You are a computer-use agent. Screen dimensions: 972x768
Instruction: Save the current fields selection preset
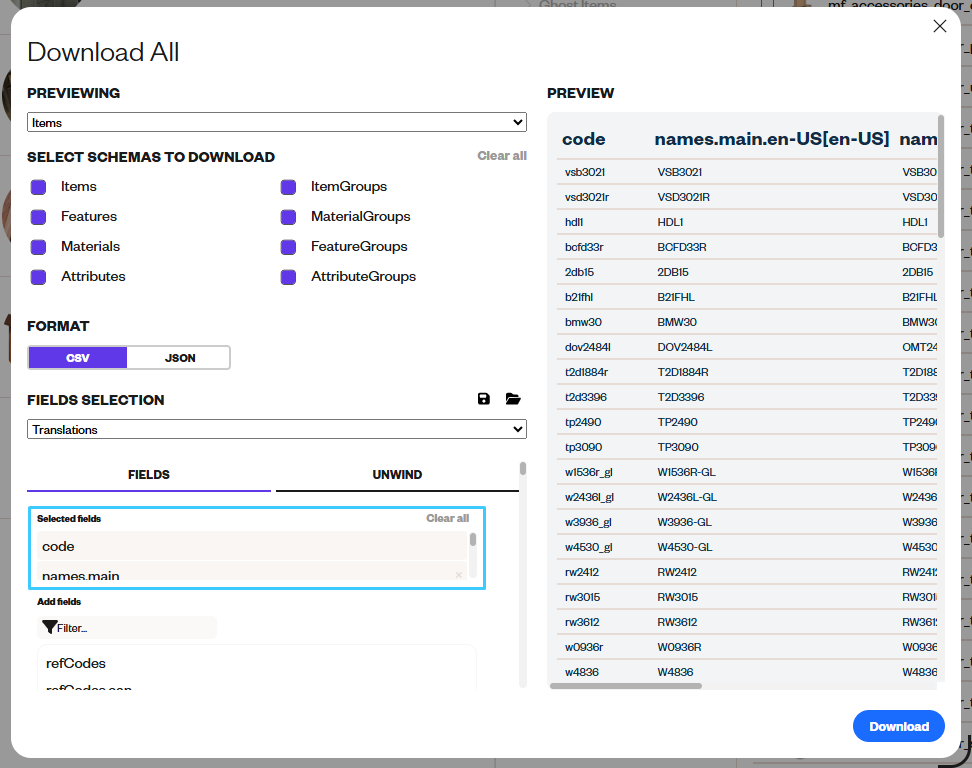(484, 399)
